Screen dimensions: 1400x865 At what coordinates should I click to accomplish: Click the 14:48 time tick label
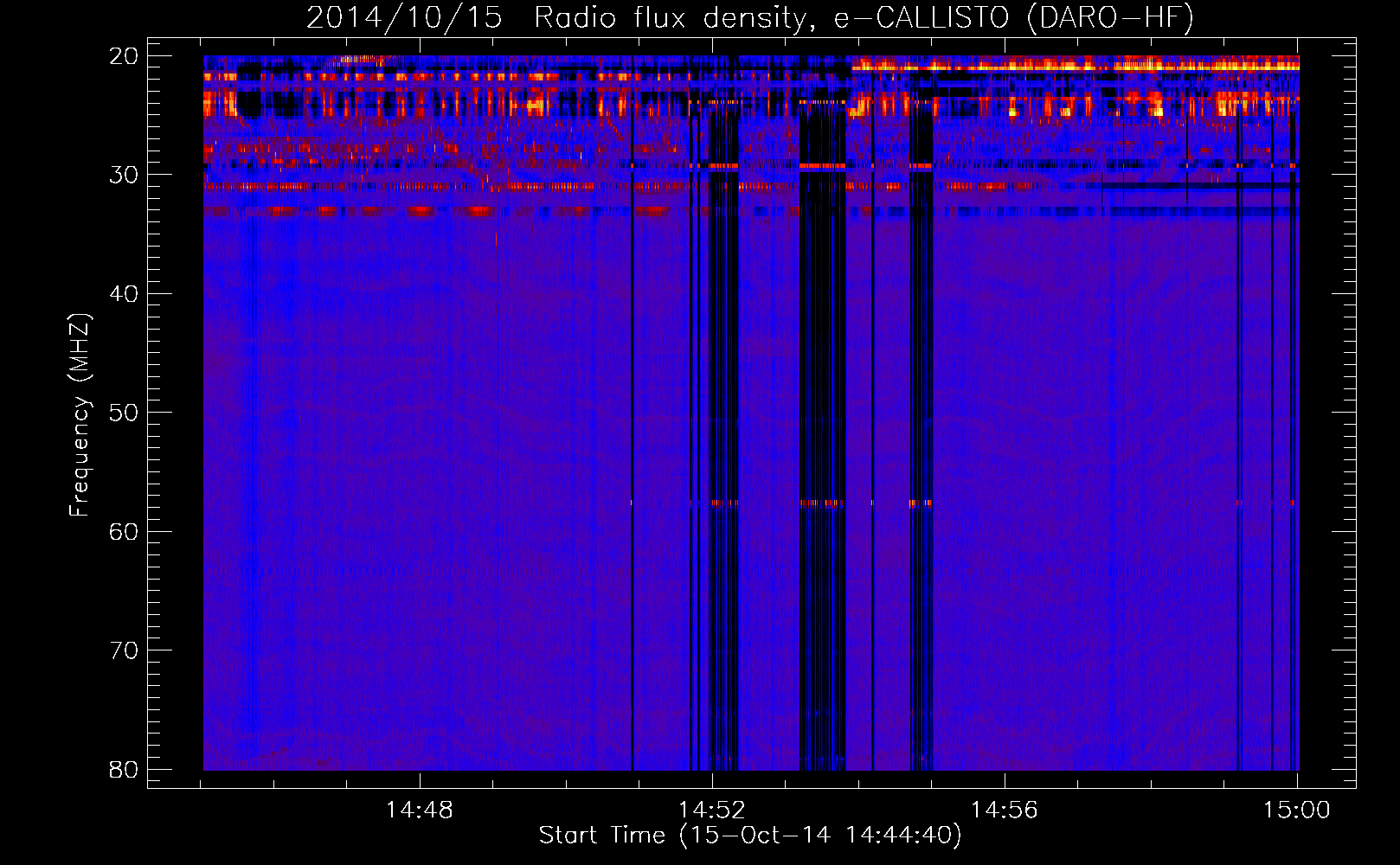[x=419, y=811]
